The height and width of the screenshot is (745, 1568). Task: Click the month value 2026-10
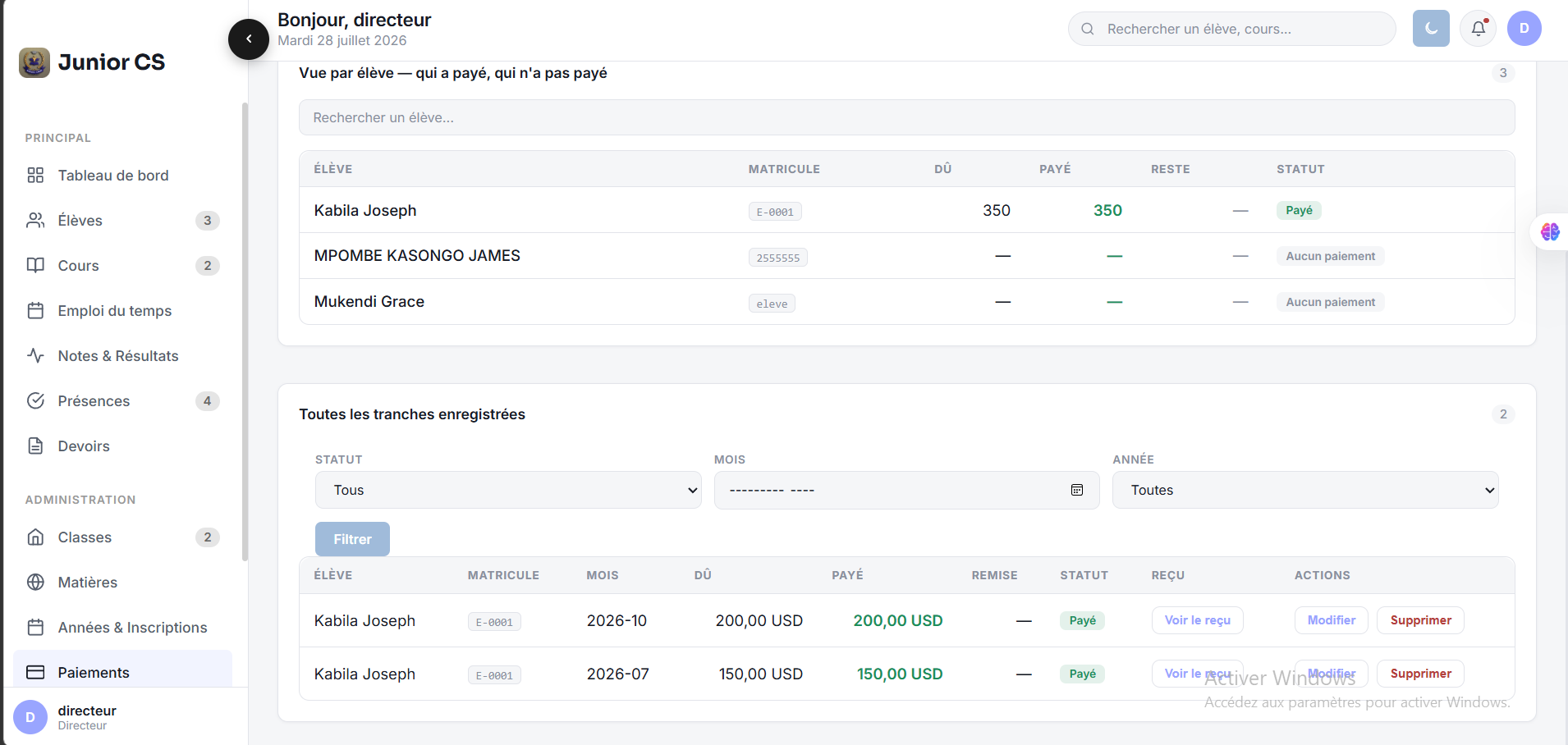pyautogui.click(x=617, y=620)
